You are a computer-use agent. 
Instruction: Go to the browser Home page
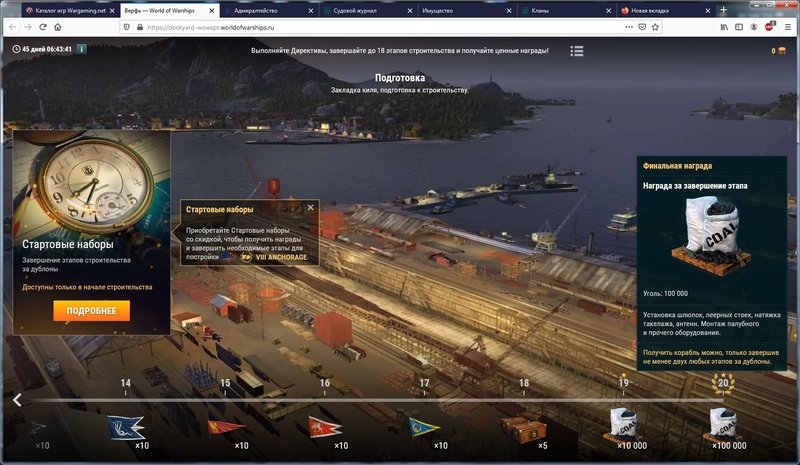(x=58, y=27)
